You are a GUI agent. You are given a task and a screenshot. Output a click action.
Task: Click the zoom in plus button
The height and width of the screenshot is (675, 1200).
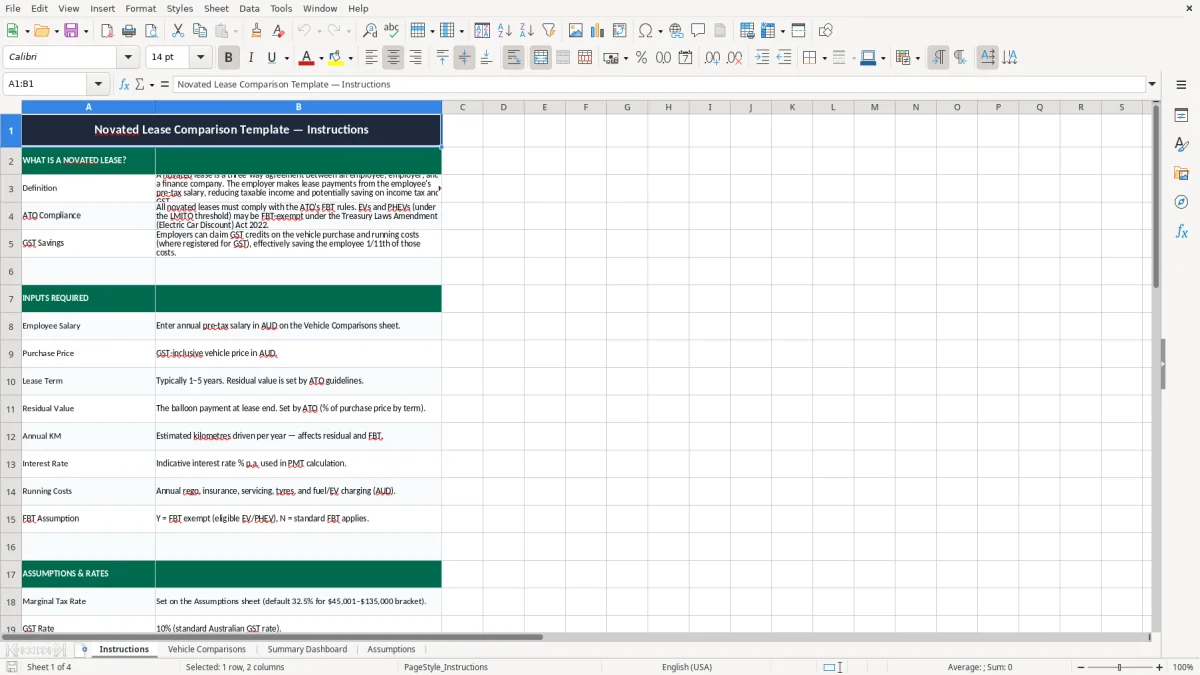coord(1160,667)
